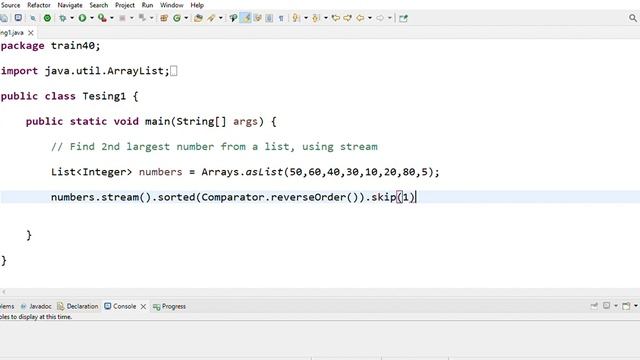Screen dimensions: 640x360
Task: Click the Debug bug icon
Action: coord(62,18)
